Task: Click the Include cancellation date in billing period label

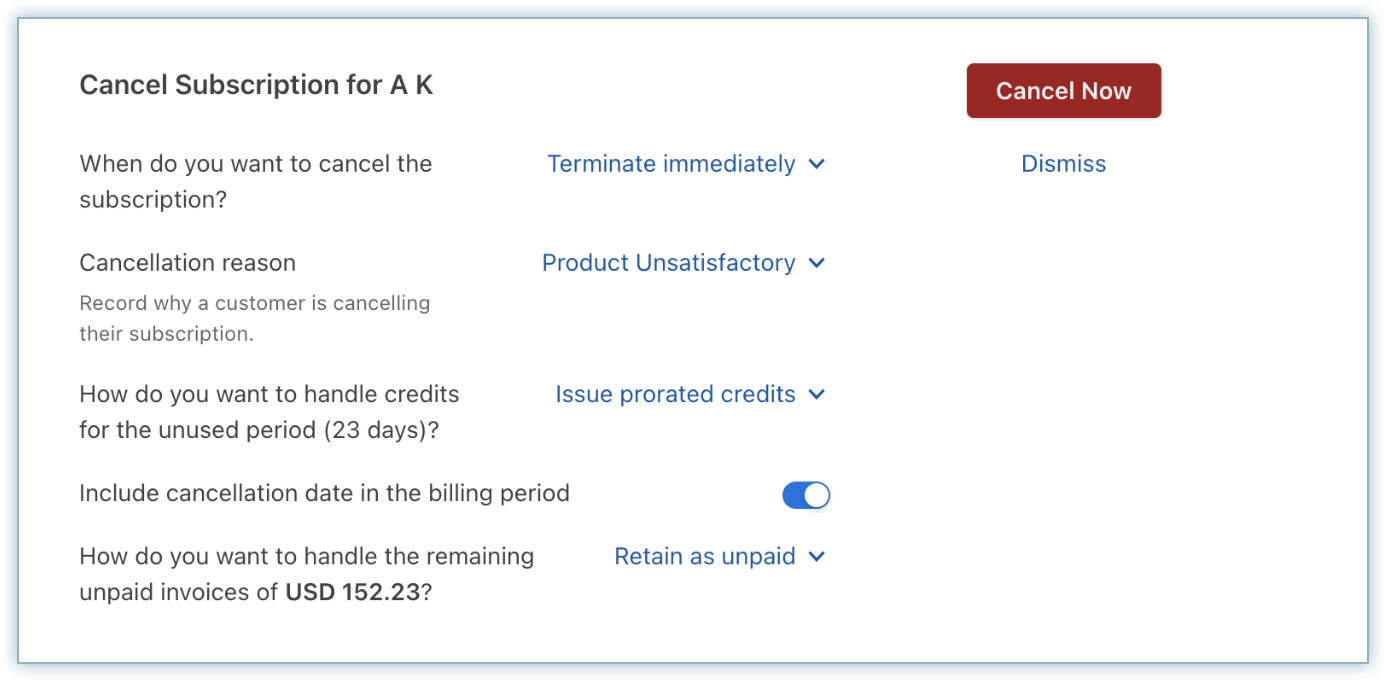Action: [x=324, y=493]
